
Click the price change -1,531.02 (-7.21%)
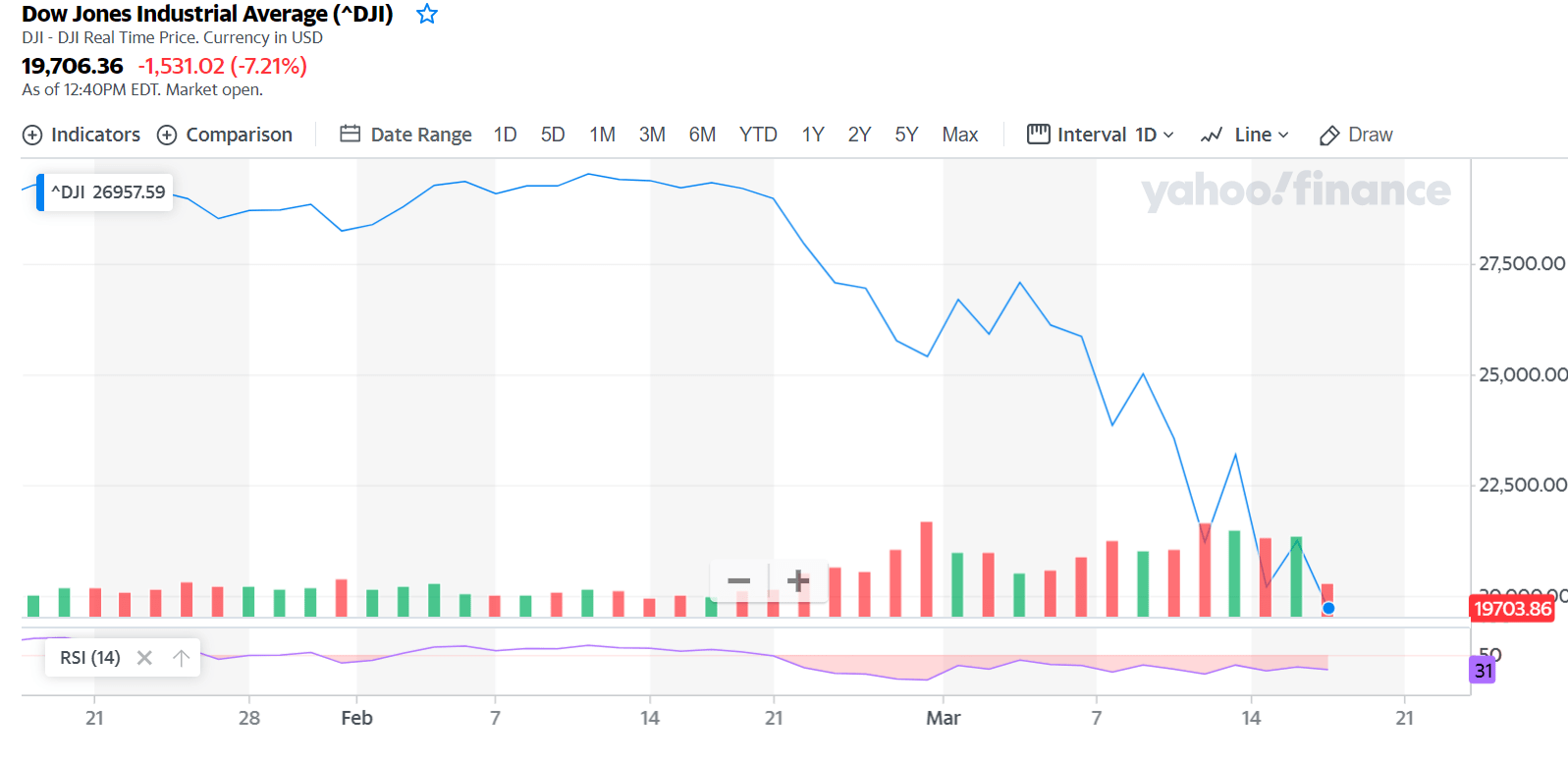pos(222,66)
